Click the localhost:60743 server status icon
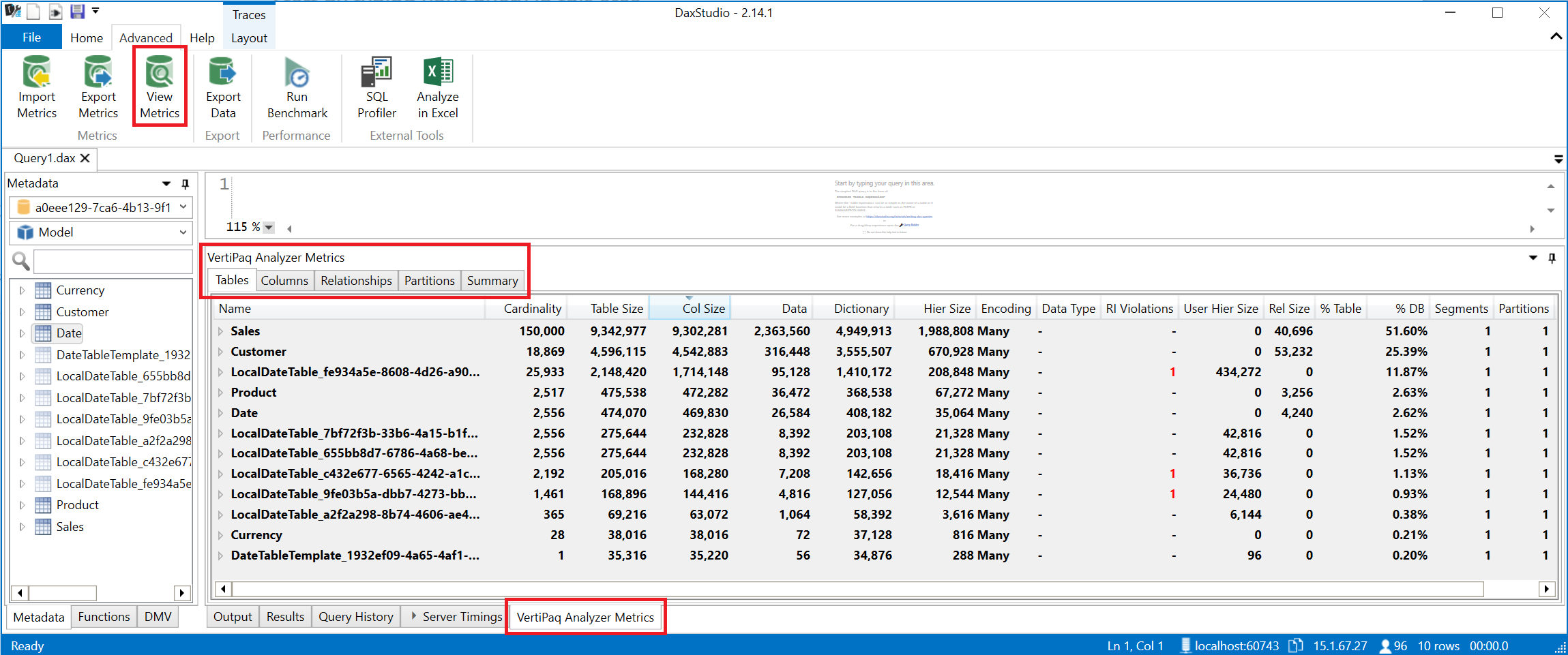Screen dimensions: 1568x655 pyautogui.click(x=1185, y=645)
